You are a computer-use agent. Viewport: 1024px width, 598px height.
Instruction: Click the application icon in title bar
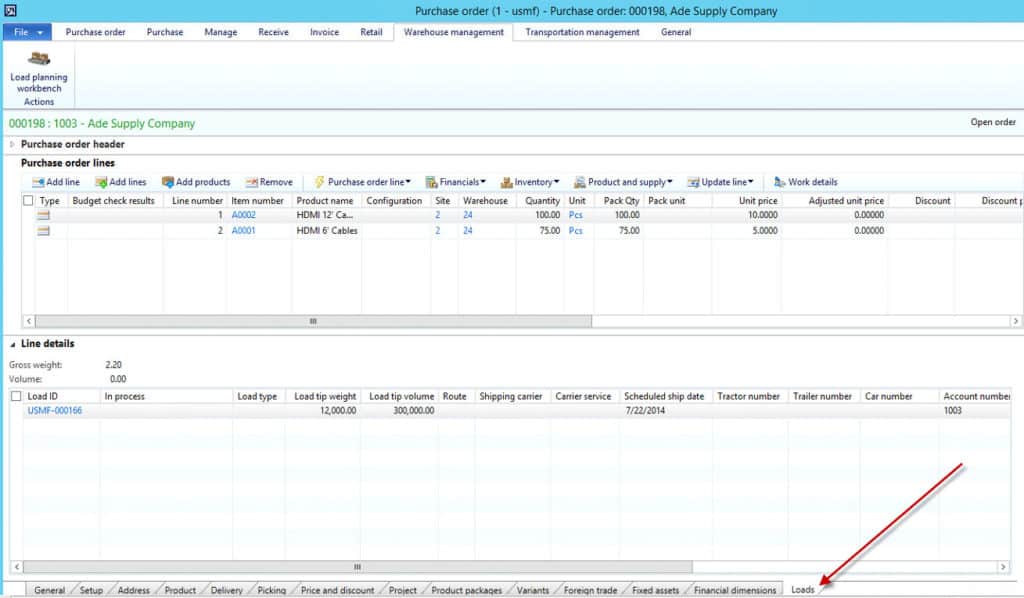point(10,10)
